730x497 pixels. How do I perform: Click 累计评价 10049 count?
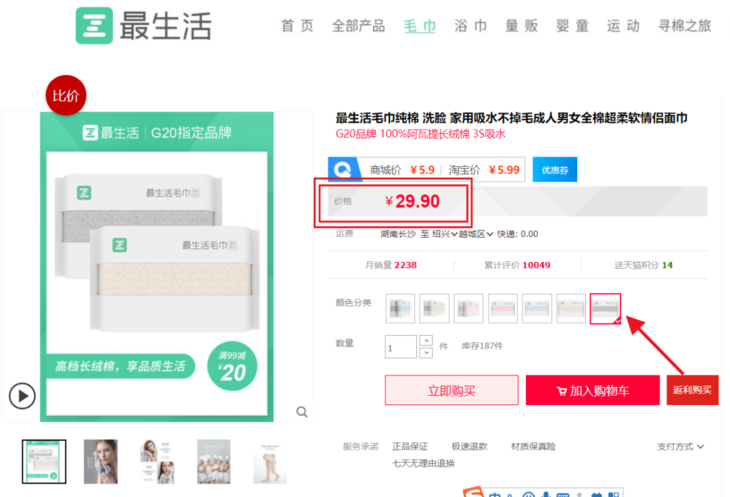click(517, 265)
